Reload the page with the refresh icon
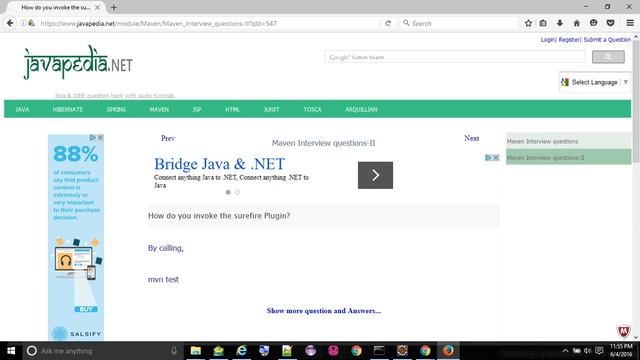 pos(388,23)
